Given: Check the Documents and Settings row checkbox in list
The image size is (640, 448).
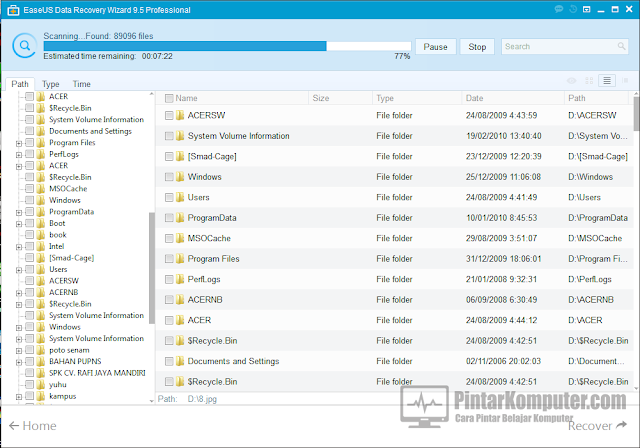Looking at the screenshot, I should point(169,361).
